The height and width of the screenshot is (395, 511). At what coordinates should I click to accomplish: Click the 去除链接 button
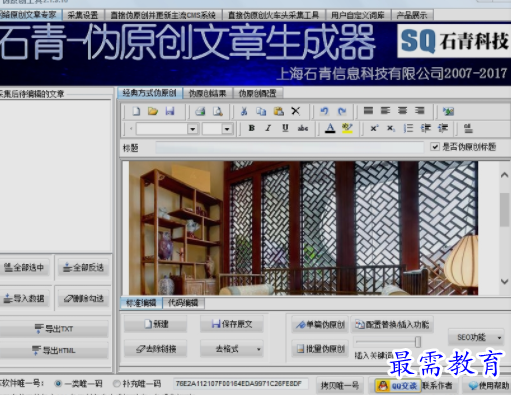pos(156,349)
